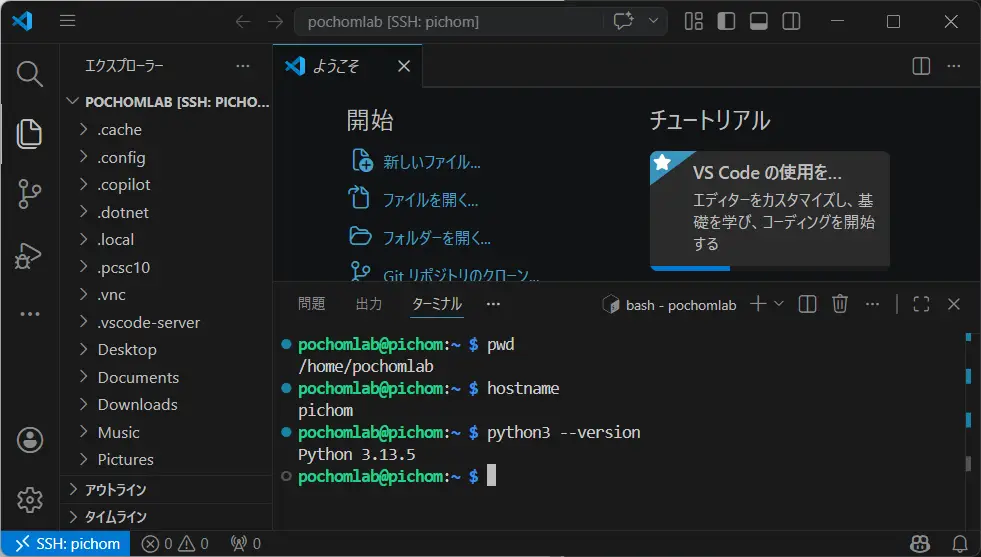Open the Customize Layout icon
Screen dimensions: 981x557
tap(694, 21)
